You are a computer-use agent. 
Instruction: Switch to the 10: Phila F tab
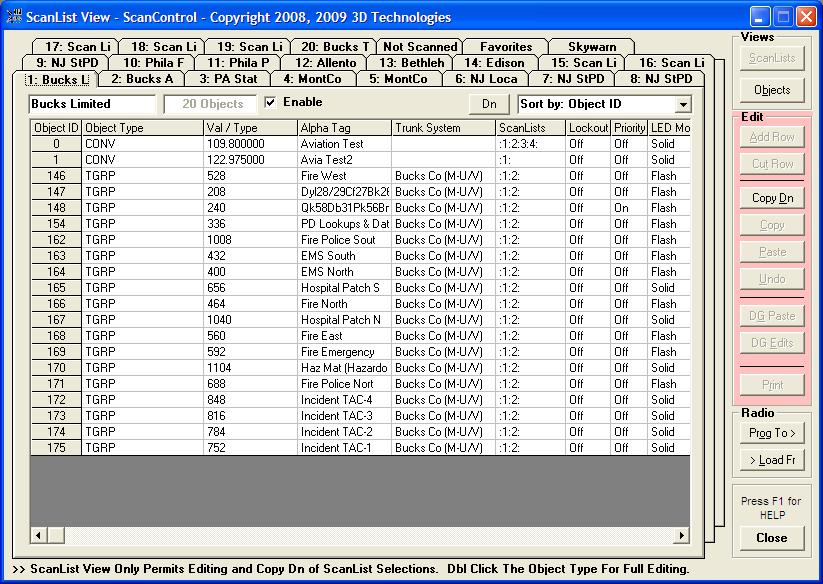(x=153, y=63)
